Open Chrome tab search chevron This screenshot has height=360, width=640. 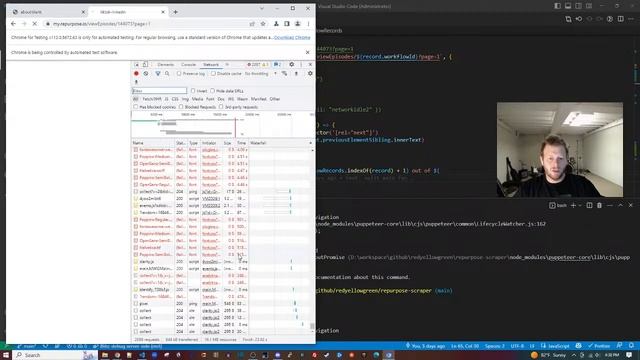[x=262, y=9]
